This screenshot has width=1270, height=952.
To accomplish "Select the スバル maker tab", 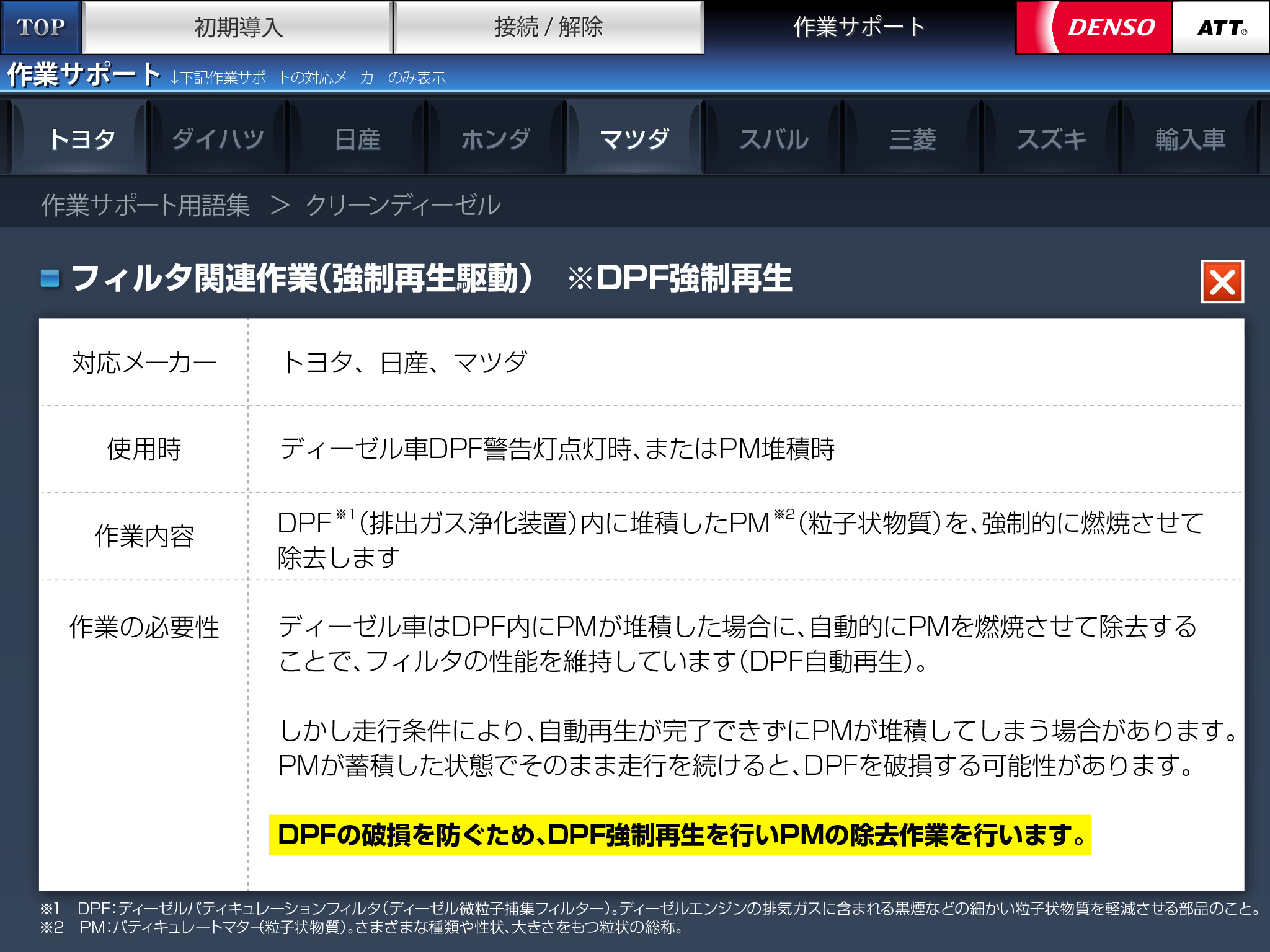I will pos(773,139).
